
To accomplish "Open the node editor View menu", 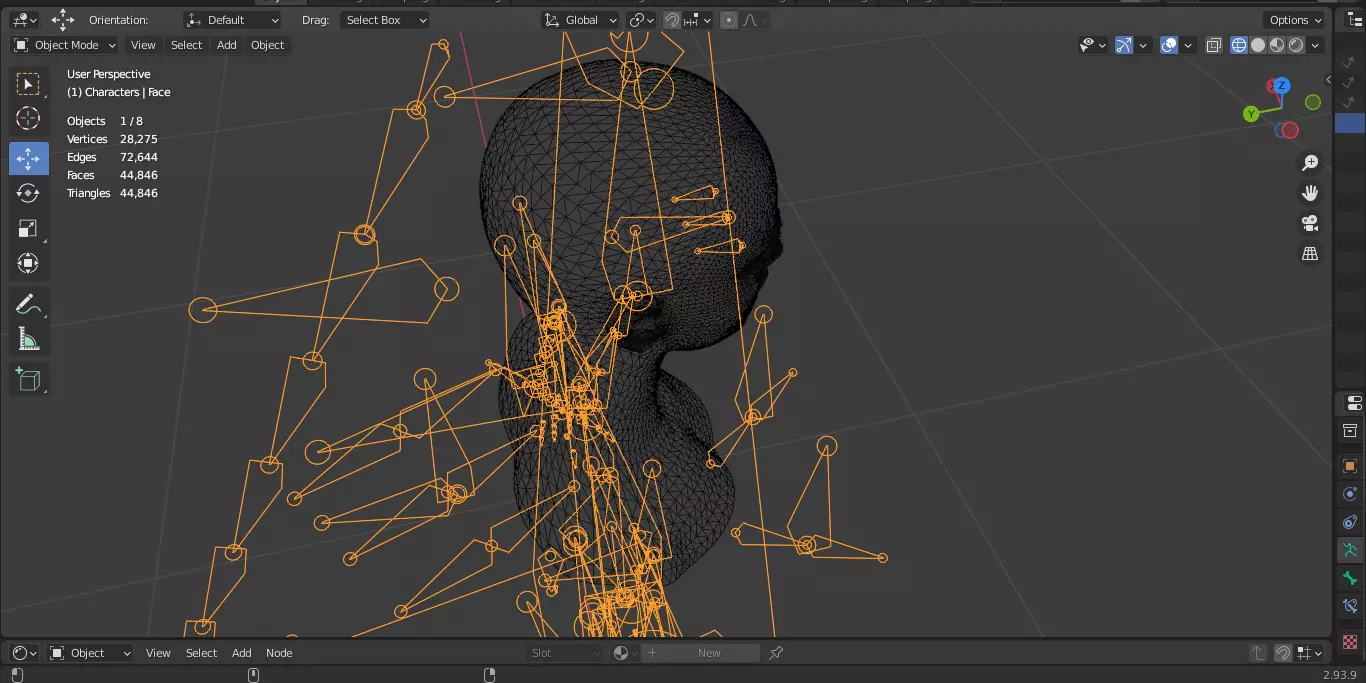I will (159, 653).
